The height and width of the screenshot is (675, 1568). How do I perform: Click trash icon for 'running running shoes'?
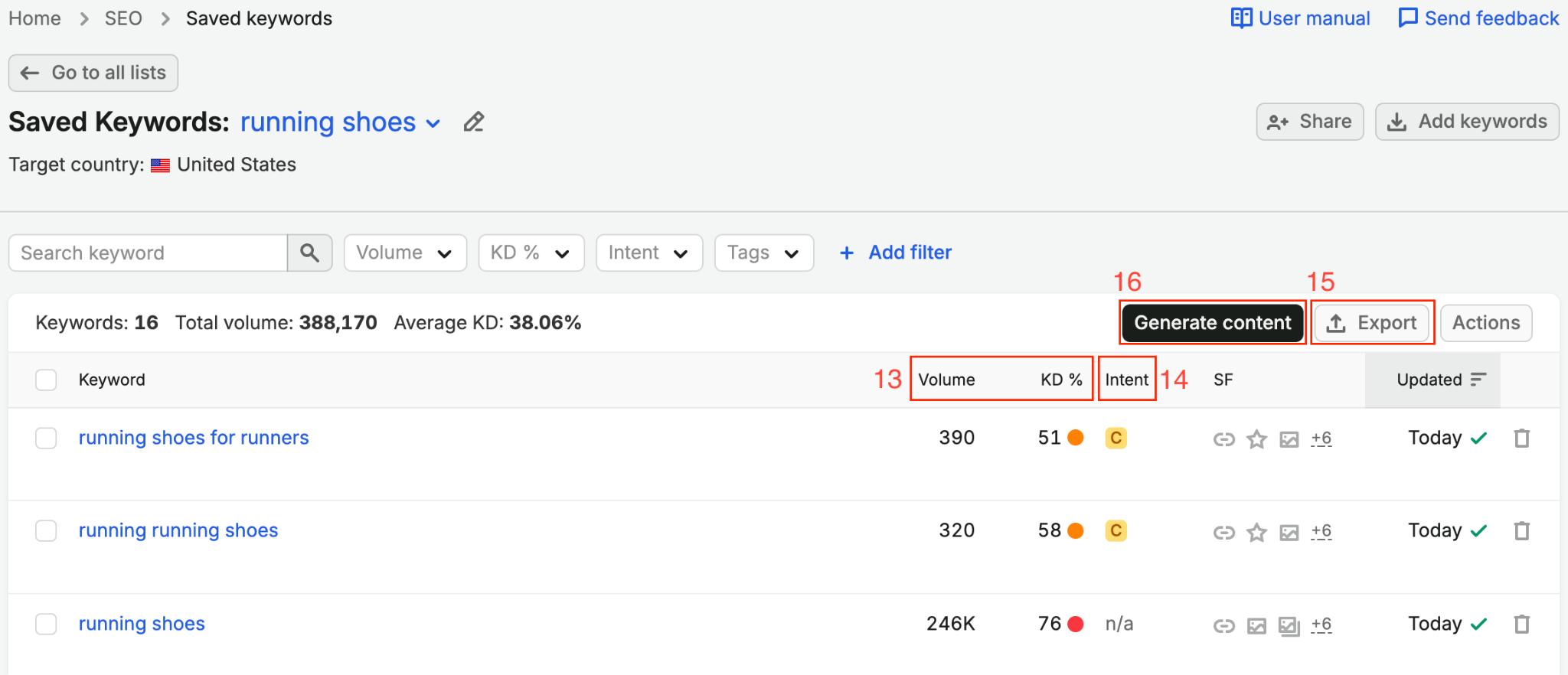tap(1522, 530)
